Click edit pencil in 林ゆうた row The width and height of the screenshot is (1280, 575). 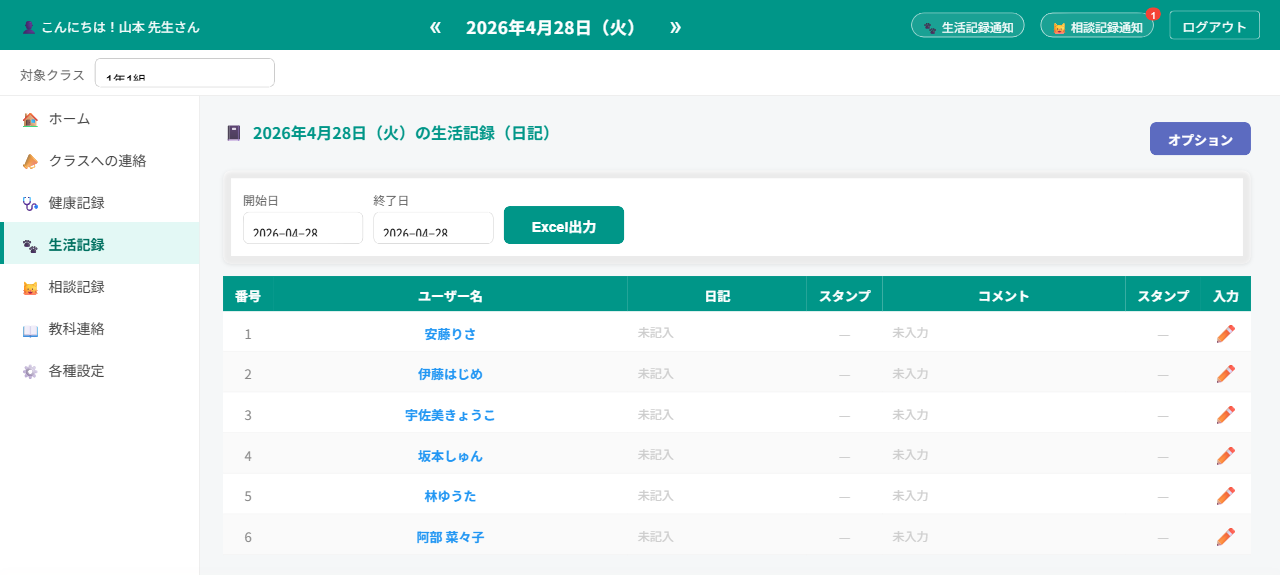(x=1225, y=496)
